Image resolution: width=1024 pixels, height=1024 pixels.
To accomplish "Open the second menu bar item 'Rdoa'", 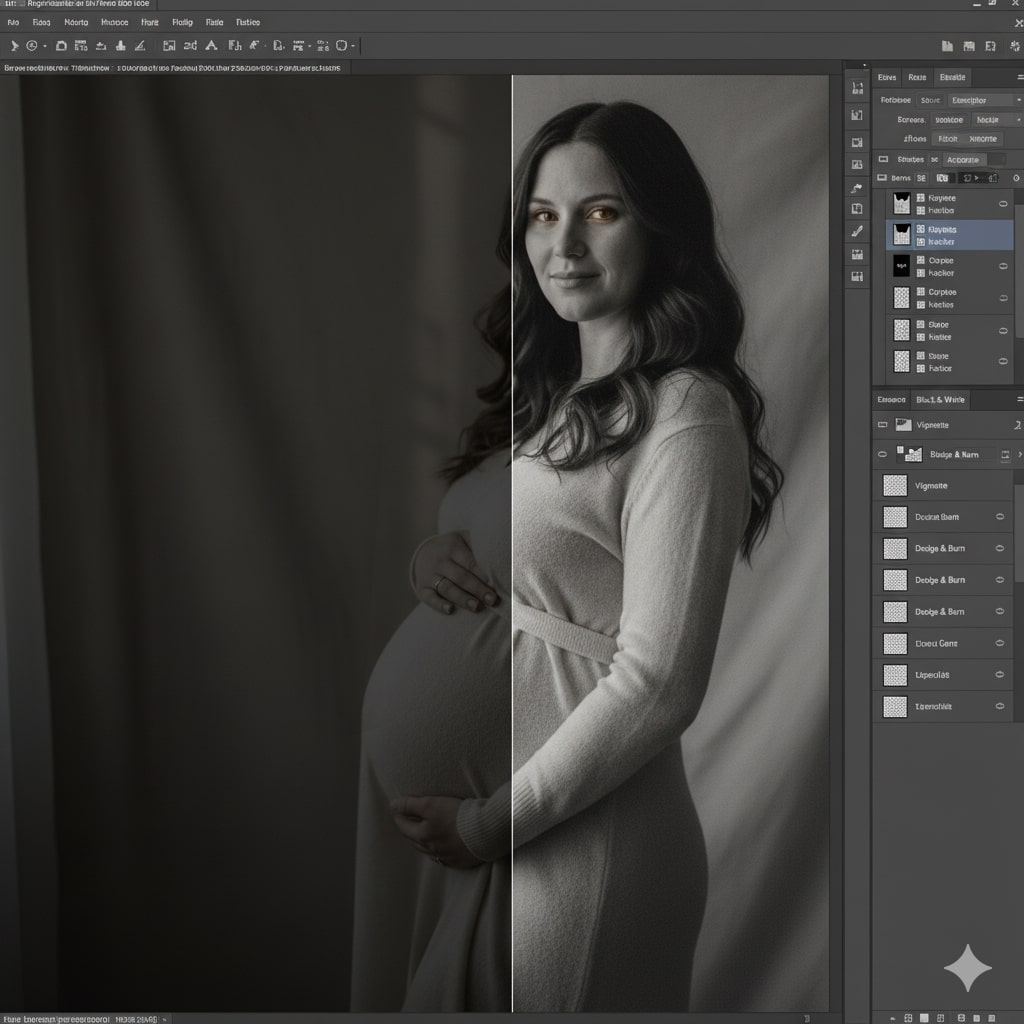I will (x=41, y=21).
